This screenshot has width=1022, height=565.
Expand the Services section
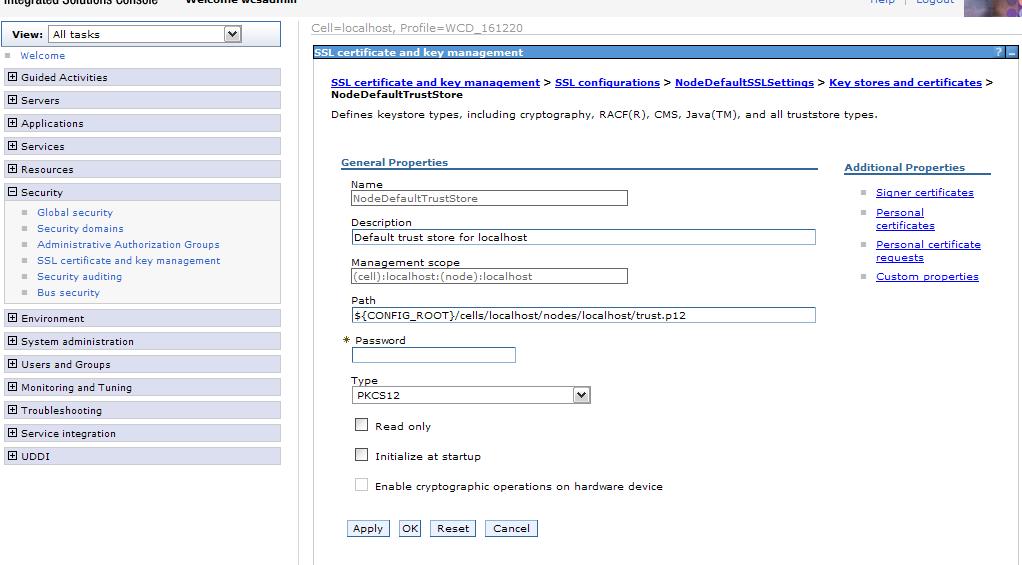tap(12, 146)
